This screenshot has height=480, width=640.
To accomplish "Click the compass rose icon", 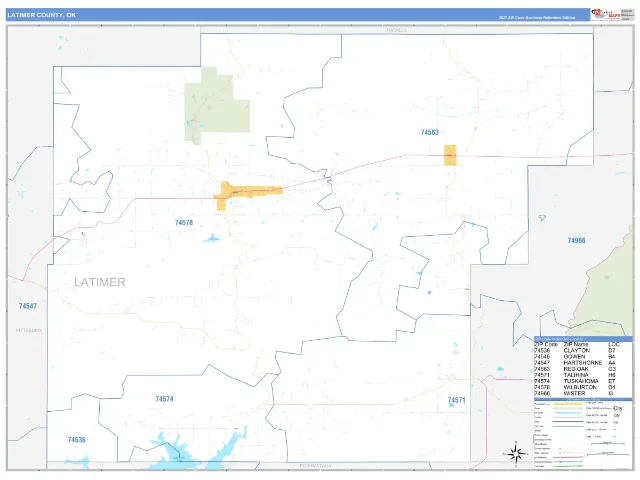I will point(516,453).
